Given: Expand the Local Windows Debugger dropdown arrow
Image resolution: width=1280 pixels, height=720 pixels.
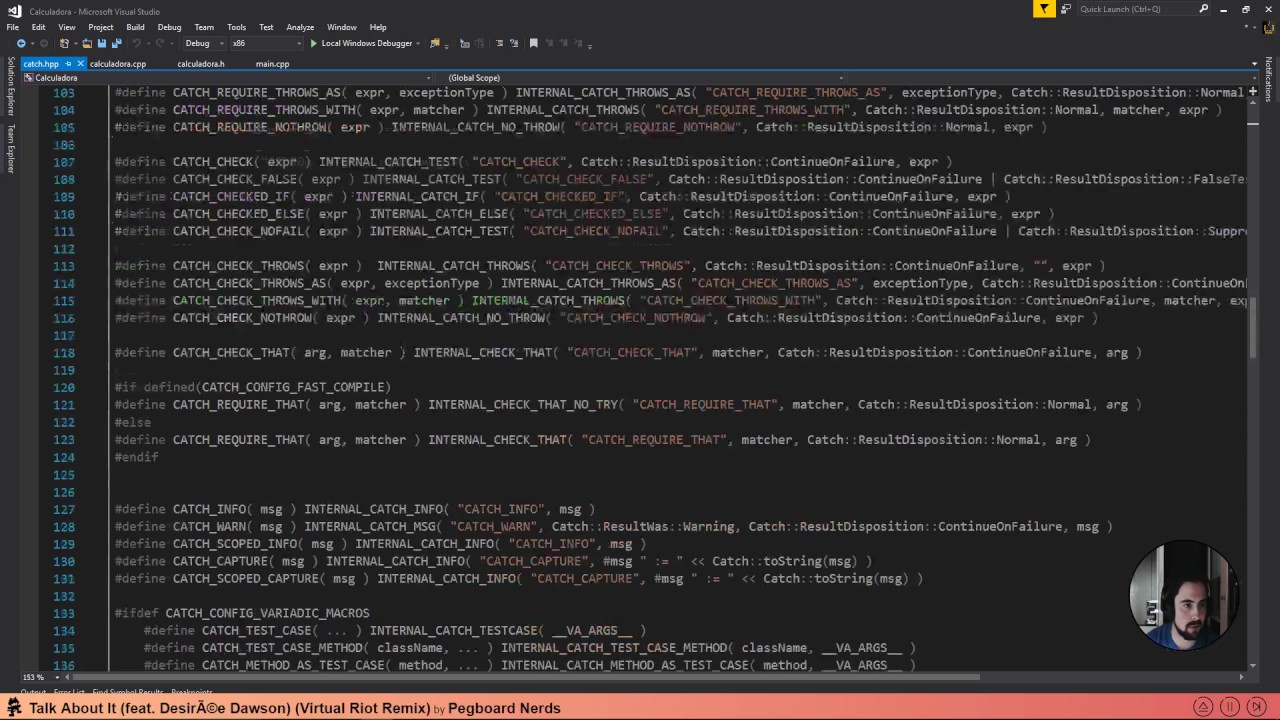Looking at the screenshot, I should pos(418,44).
